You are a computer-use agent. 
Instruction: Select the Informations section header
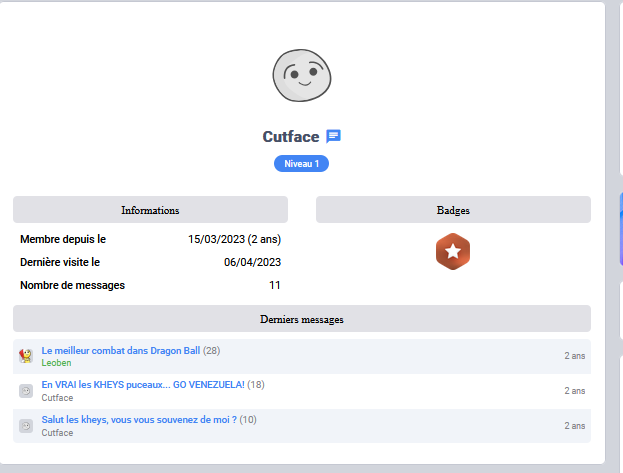click(150, 209)
